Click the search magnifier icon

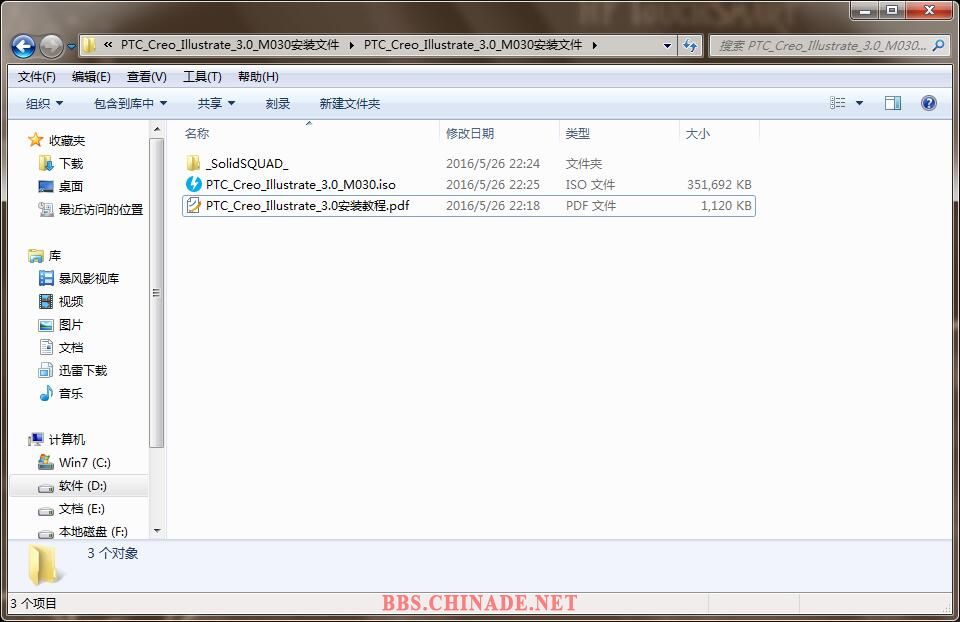coord(937,45)
